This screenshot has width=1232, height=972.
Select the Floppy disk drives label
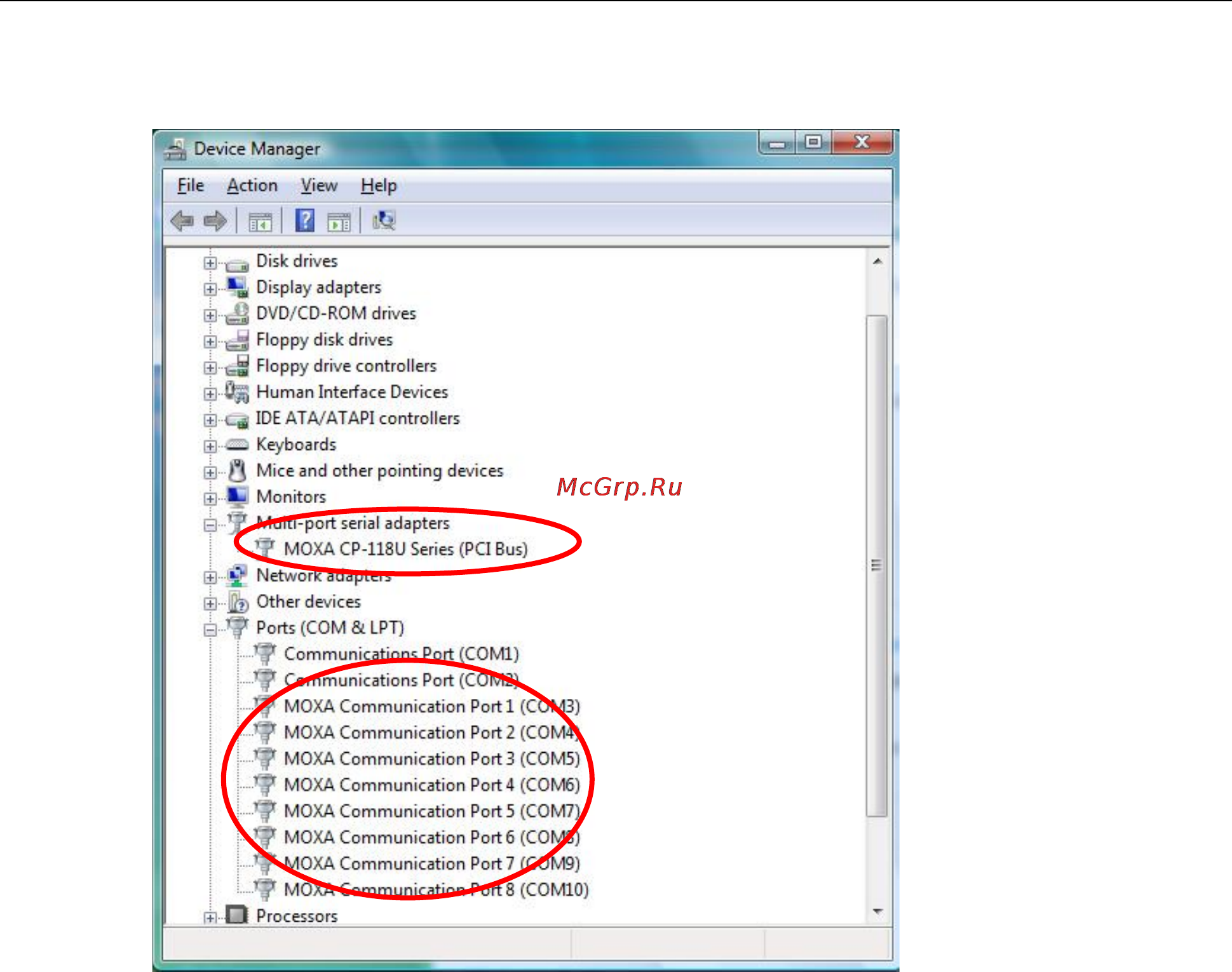pyautogui.click(x=325, y=340)
